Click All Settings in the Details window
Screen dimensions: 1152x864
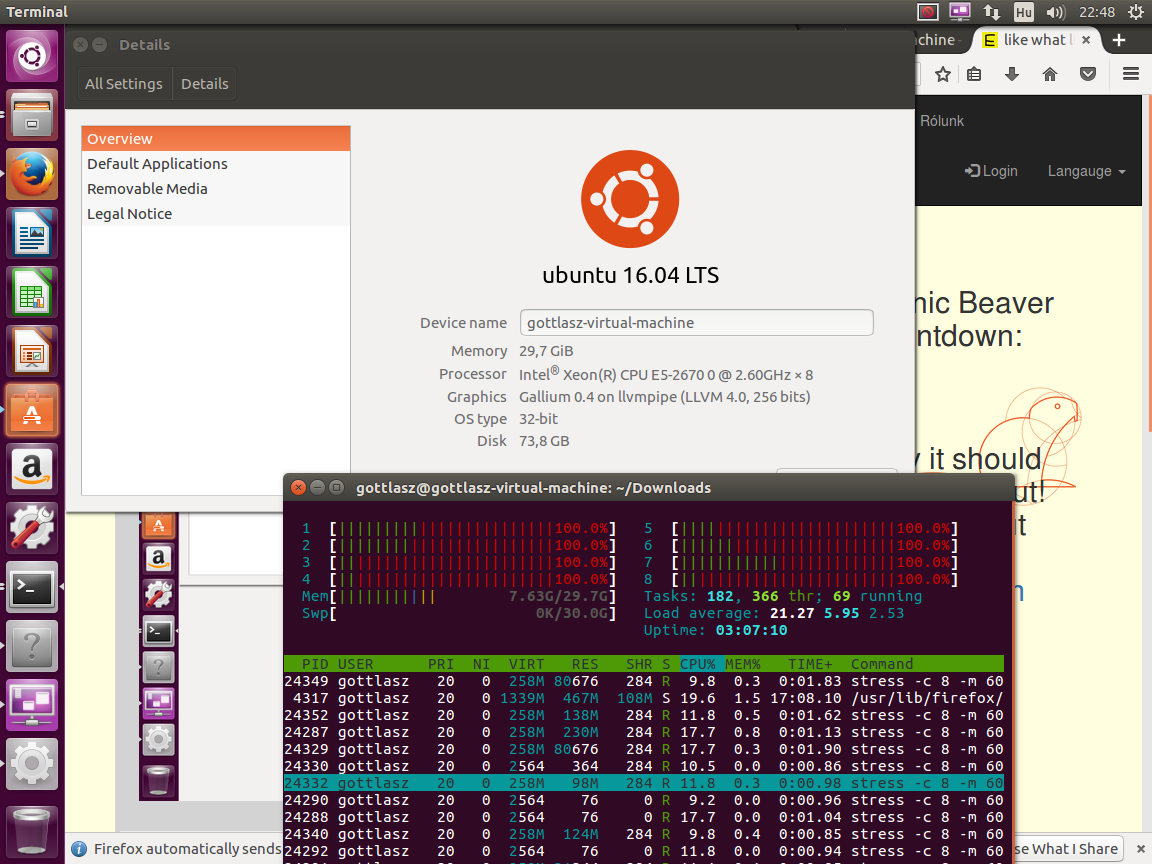(x=123, y=84)
